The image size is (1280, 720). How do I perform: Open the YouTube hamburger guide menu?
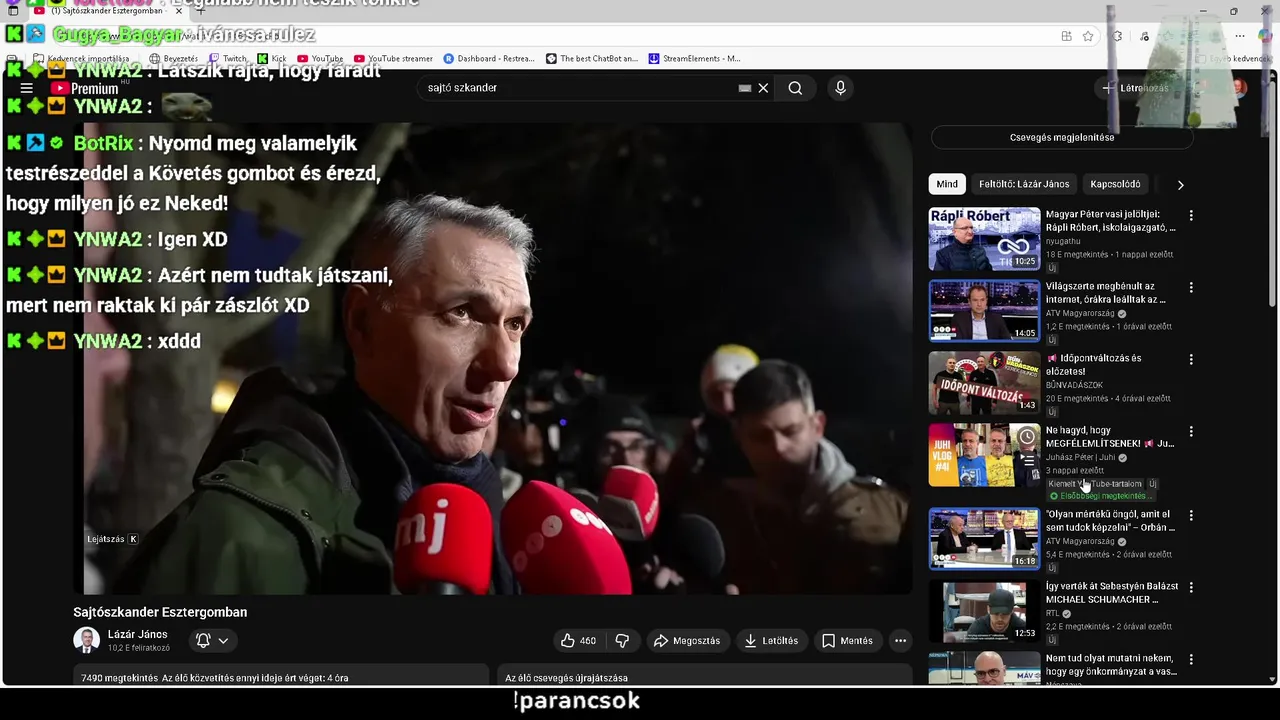[27, 88]
